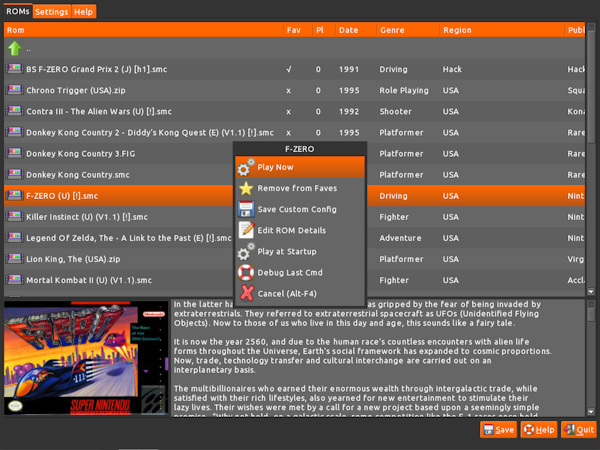600x450 pixels.
Task: Click the ROM icon beside Mortal Kombat II
Action: tap(14, 279)
